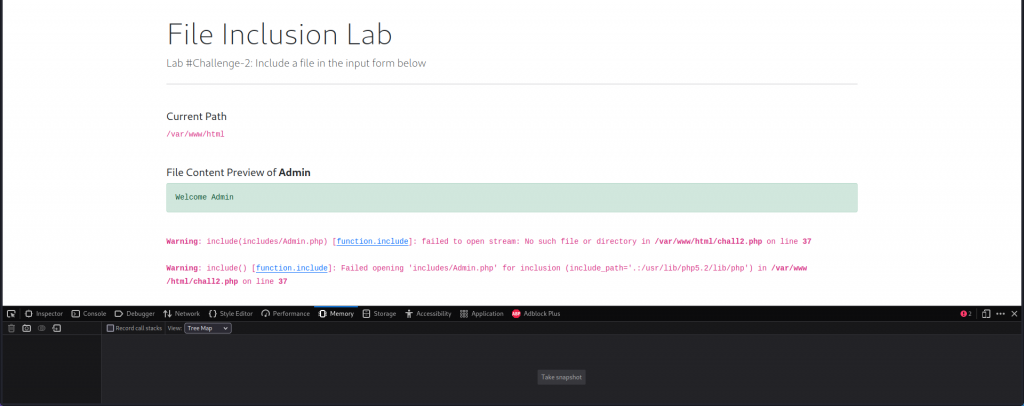
Task: Select the Network tab
Action: 181,313
